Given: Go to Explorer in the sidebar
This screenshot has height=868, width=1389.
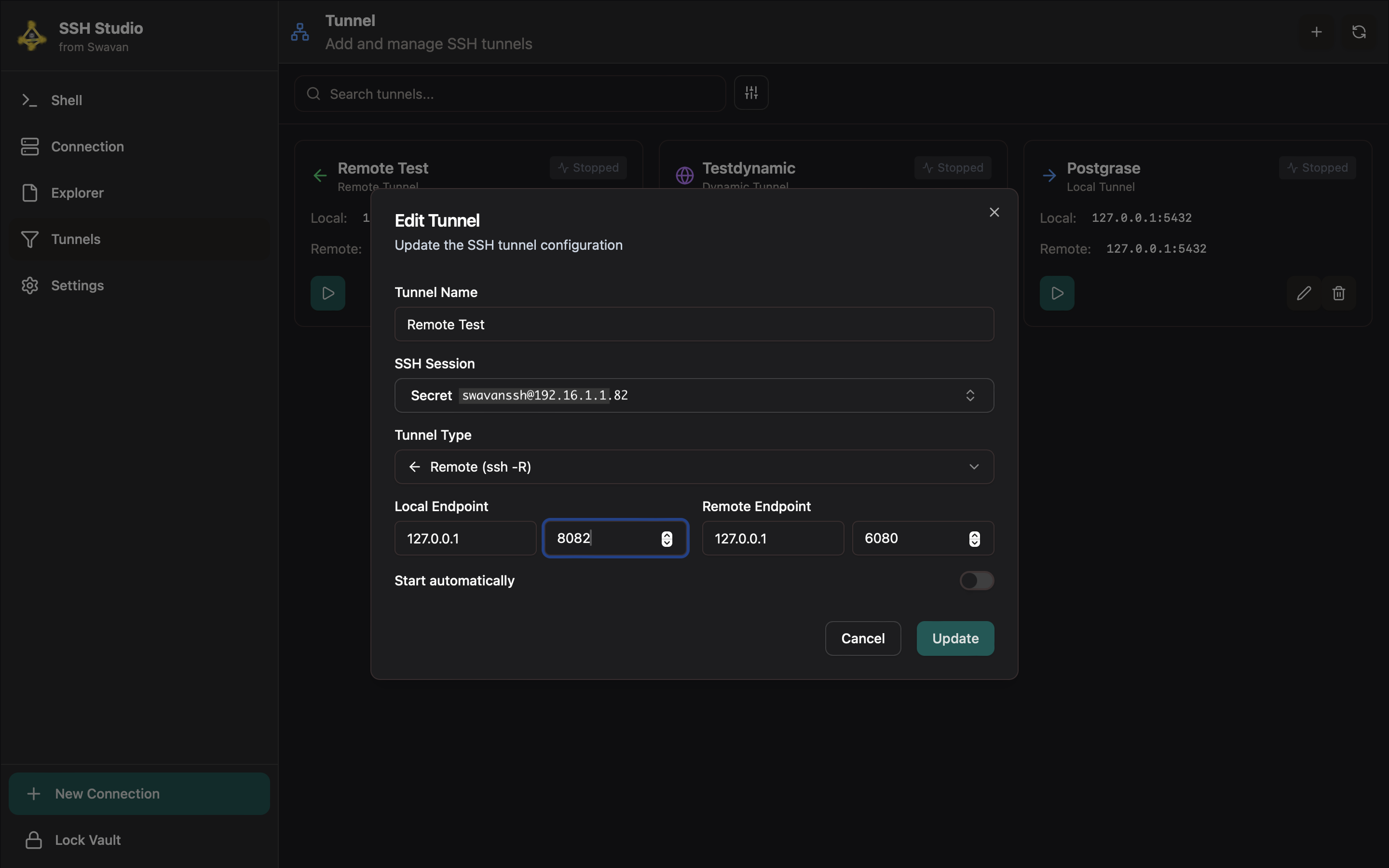Looking at the screenshot, I should pyautogui.click(x=77, y=193).
